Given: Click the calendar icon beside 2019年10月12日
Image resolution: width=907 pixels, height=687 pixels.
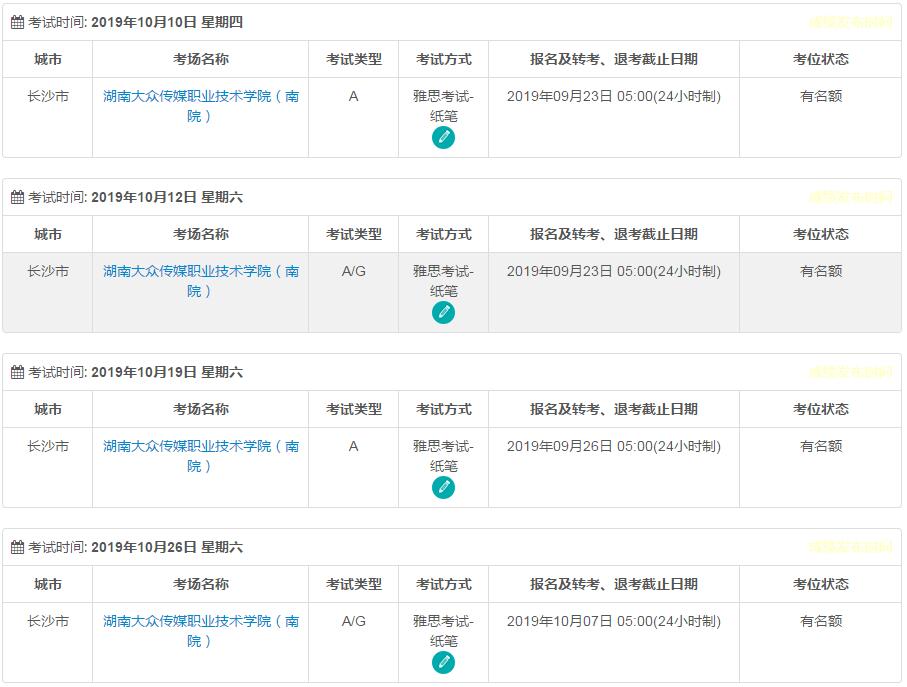Looking at the screenshot, I should click(x=17, y=197).
